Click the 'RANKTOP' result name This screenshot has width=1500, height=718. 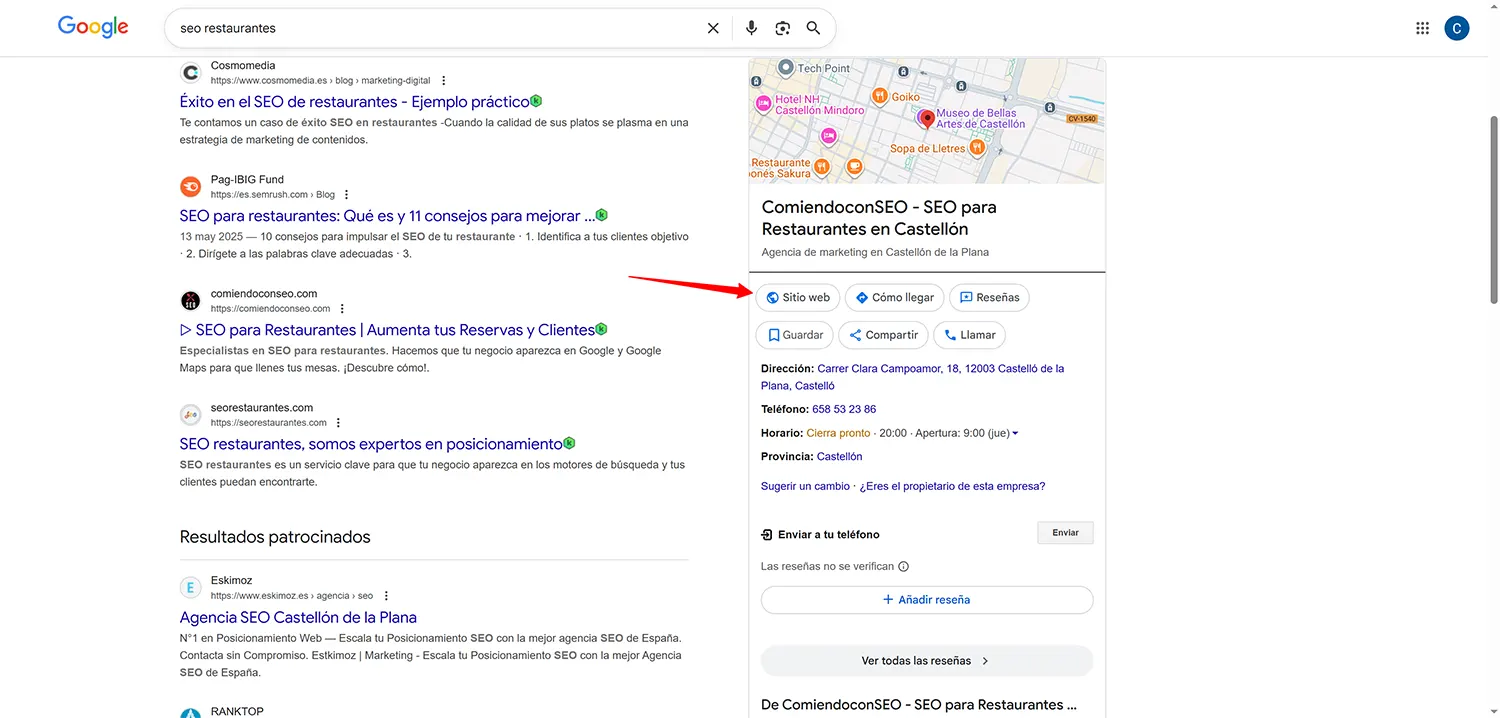point(237,712)
